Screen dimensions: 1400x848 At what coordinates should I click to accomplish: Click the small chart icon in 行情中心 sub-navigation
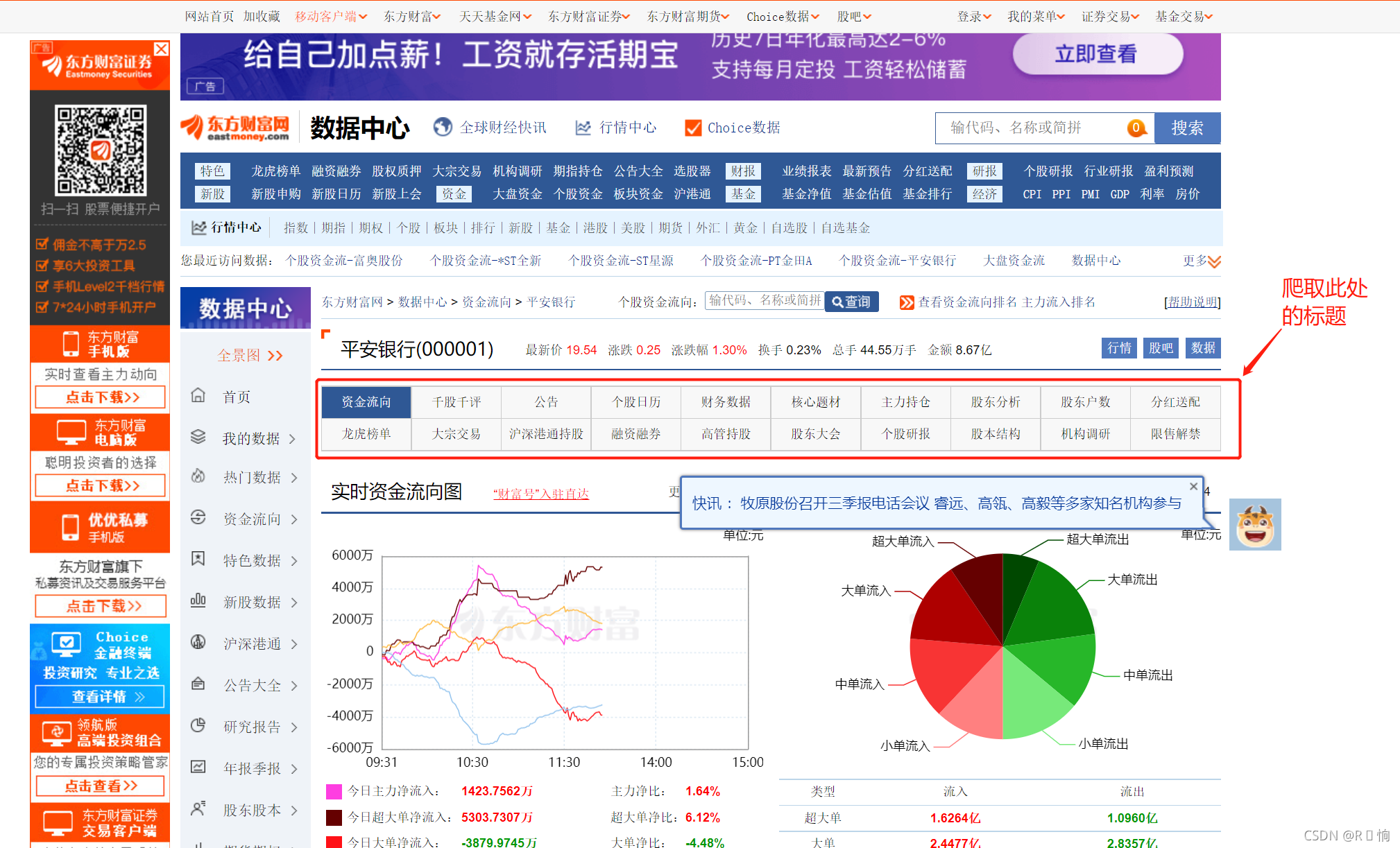click(x=199, y=227)
